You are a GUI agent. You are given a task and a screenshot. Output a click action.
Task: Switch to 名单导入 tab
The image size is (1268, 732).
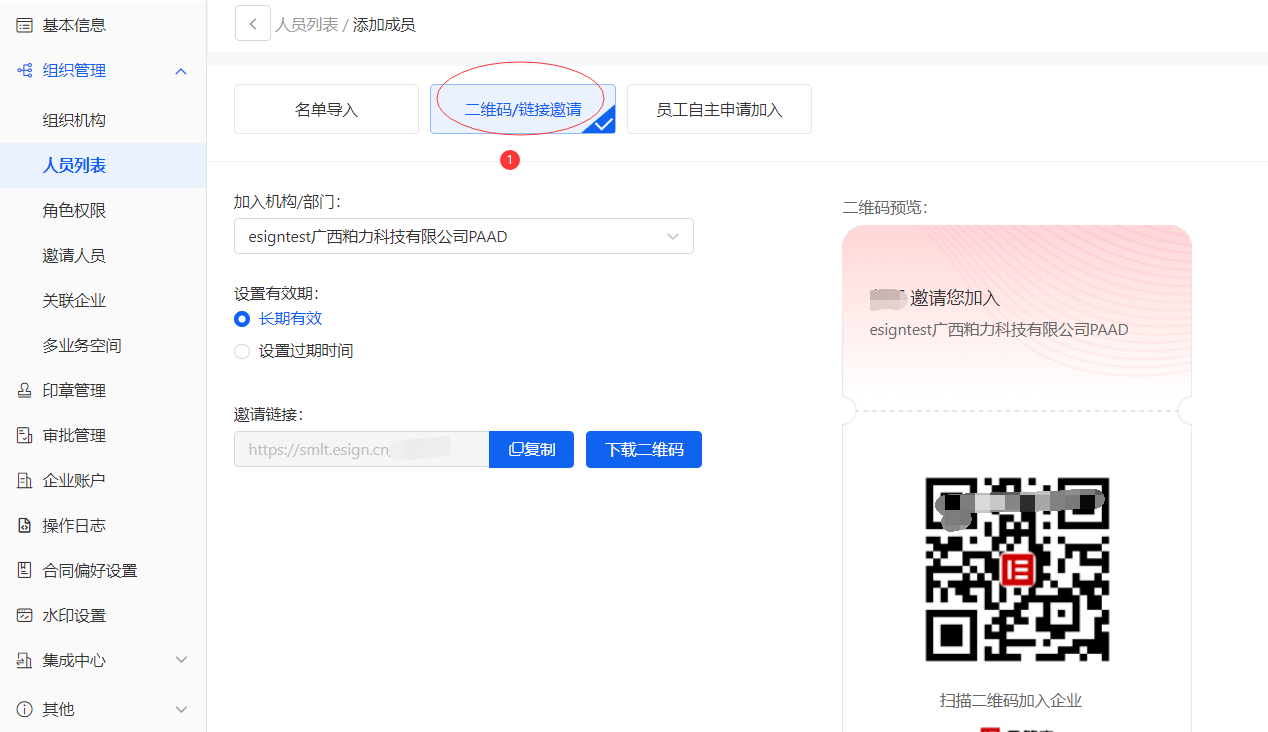coord(326,109)
